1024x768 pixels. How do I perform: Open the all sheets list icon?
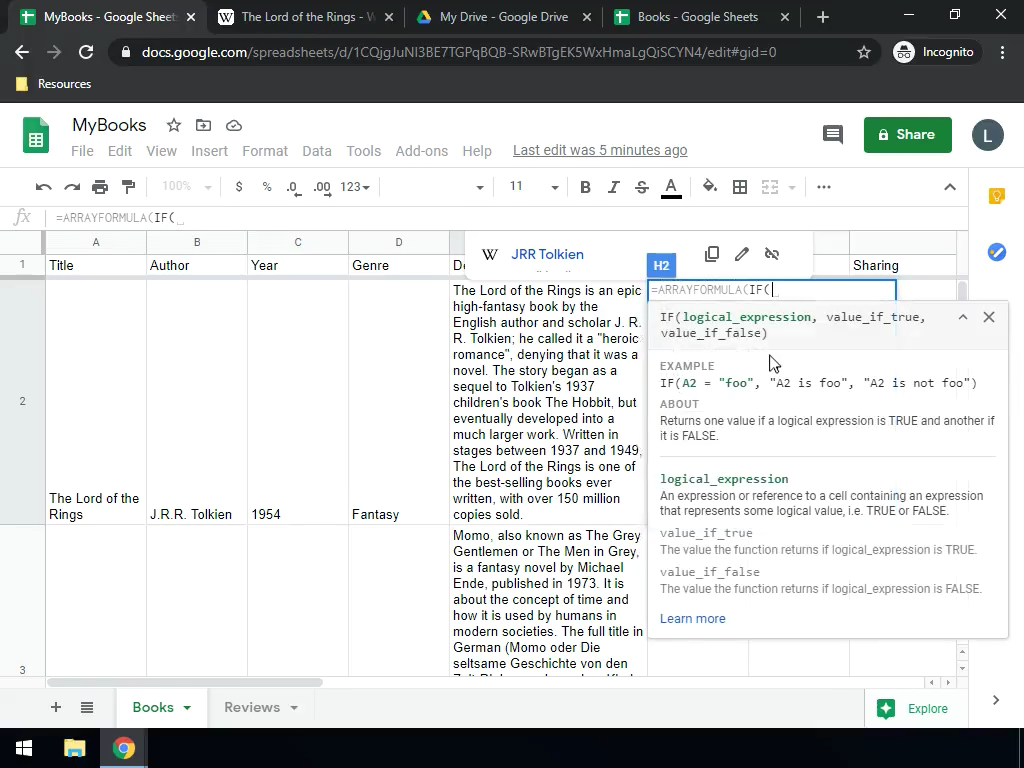click(x=87, y=707)
